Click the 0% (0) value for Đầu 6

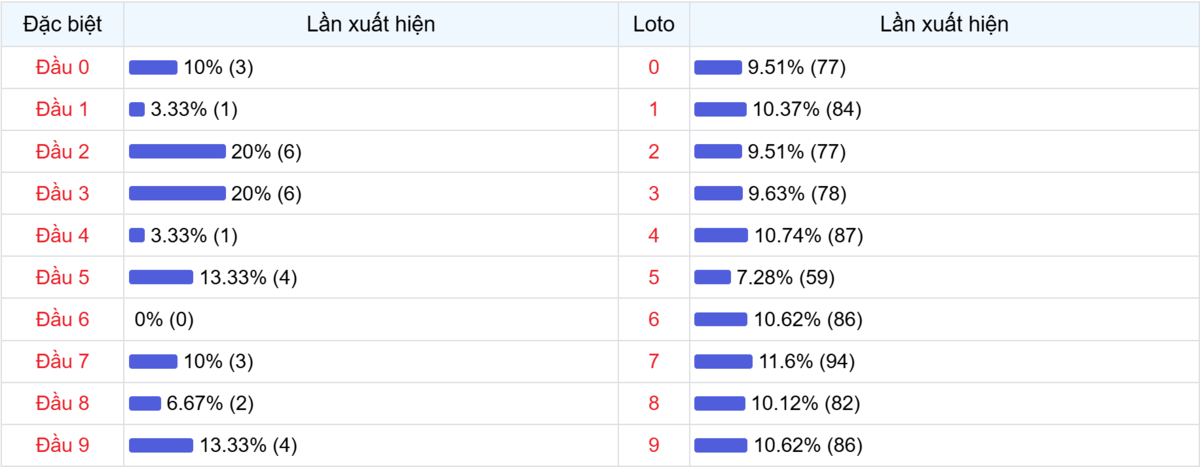coord(164,320)
